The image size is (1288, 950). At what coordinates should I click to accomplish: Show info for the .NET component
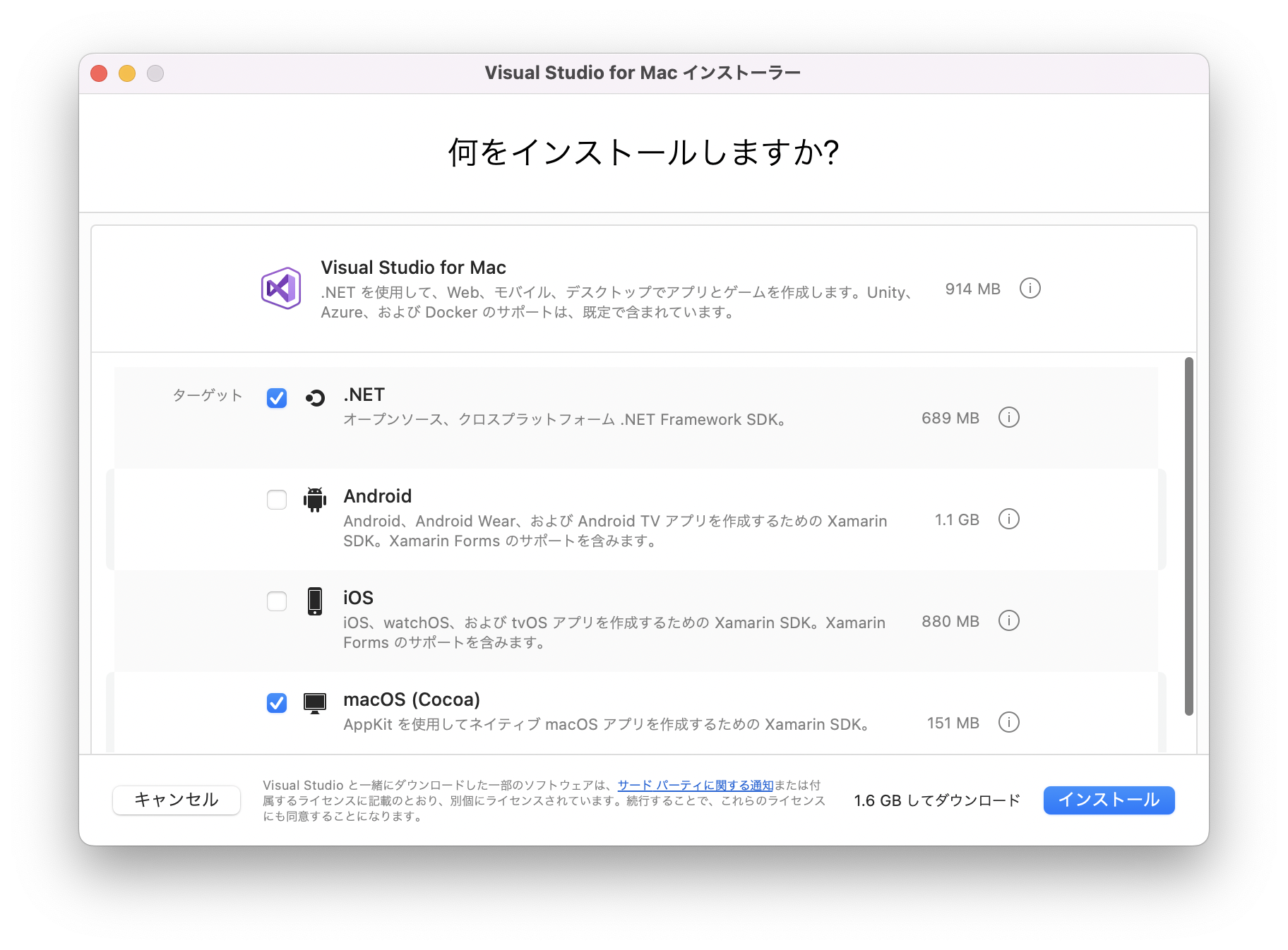click(x=1008, y=418)
